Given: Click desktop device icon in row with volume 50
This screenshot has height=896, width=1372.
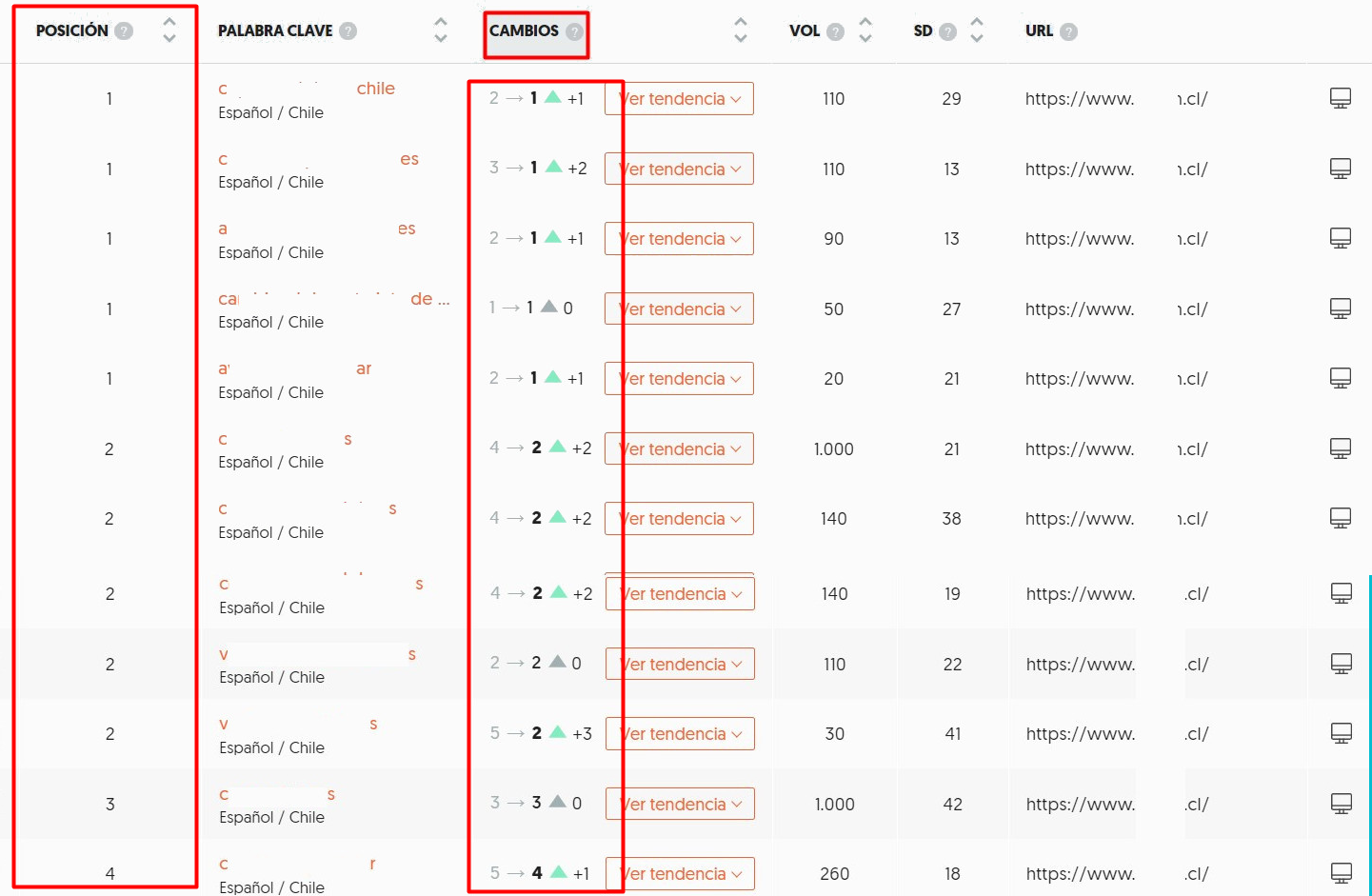Looking at the screenshot, I should [1341, 309].
